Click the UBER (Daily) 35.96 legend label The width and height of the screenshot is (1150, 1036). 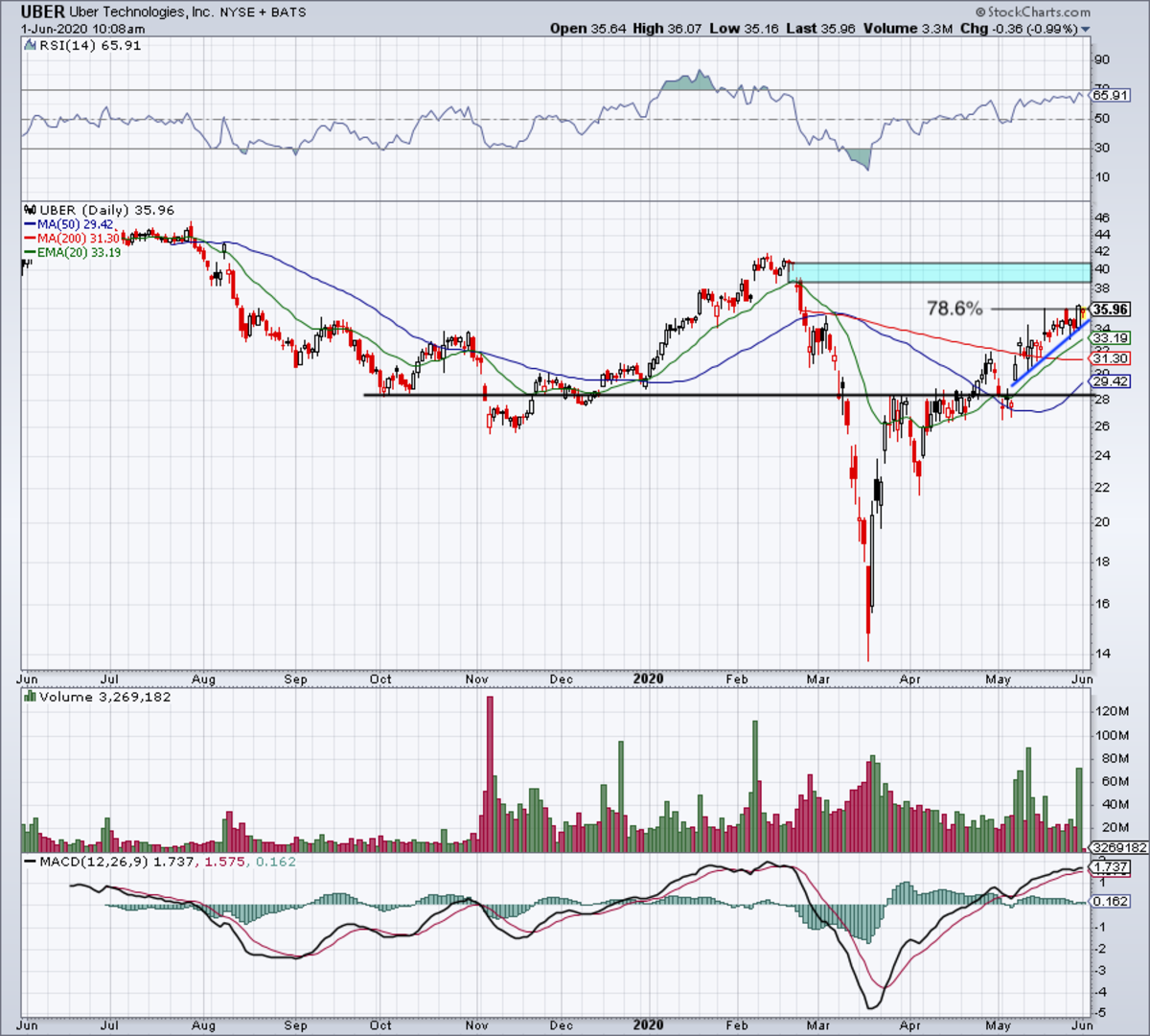click(106, 210)
